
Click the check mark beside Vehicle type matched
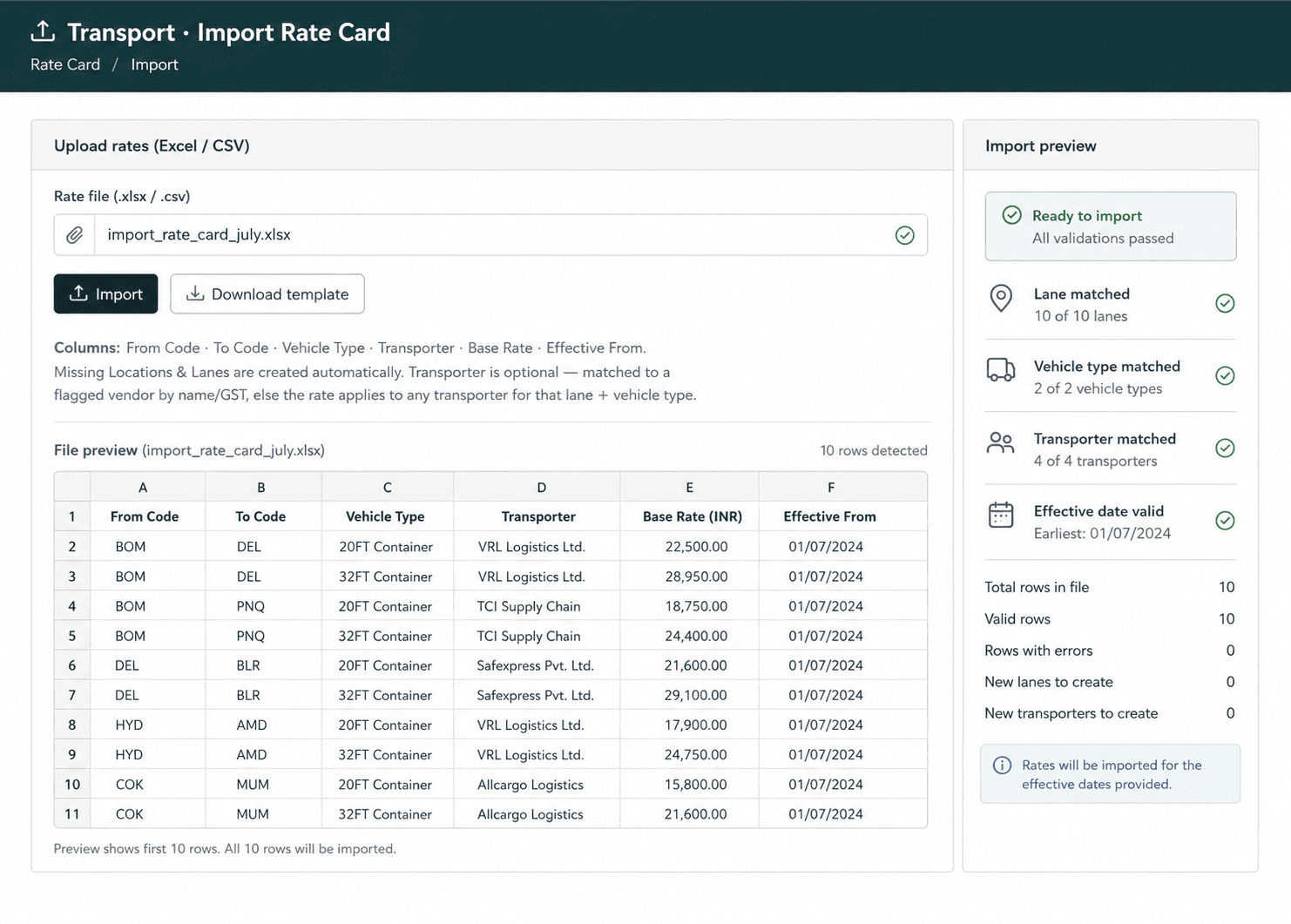click(1225, 375)
